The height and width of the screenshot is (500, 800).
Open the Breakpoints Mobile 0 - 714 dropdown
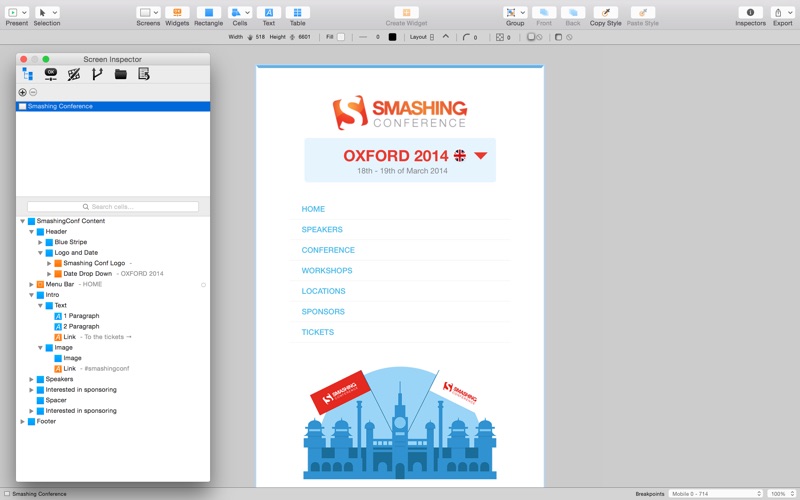tap(715, 494)
